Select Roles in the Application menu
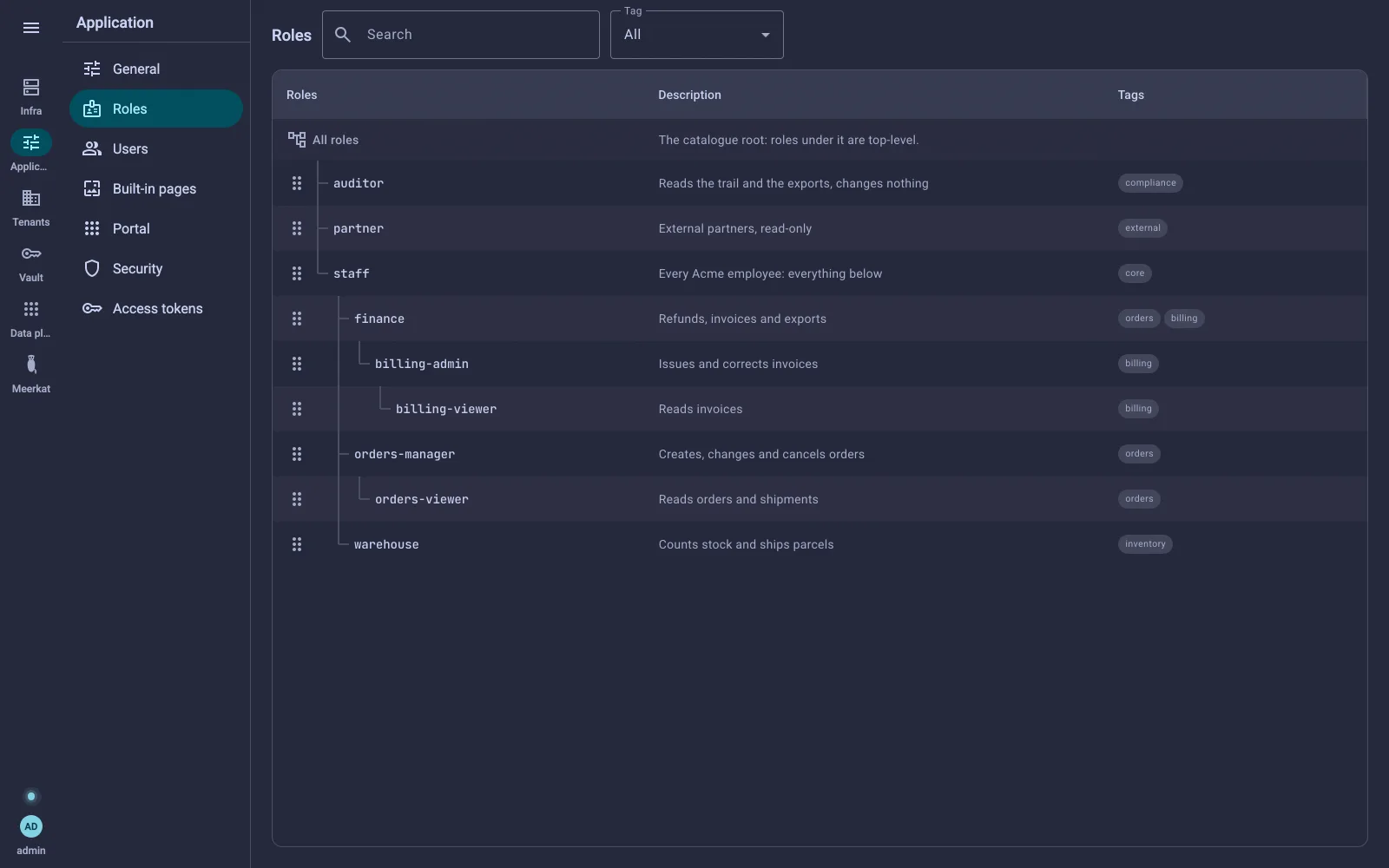This screenshot has height=868, width=1389. click(x=156, y=108)
